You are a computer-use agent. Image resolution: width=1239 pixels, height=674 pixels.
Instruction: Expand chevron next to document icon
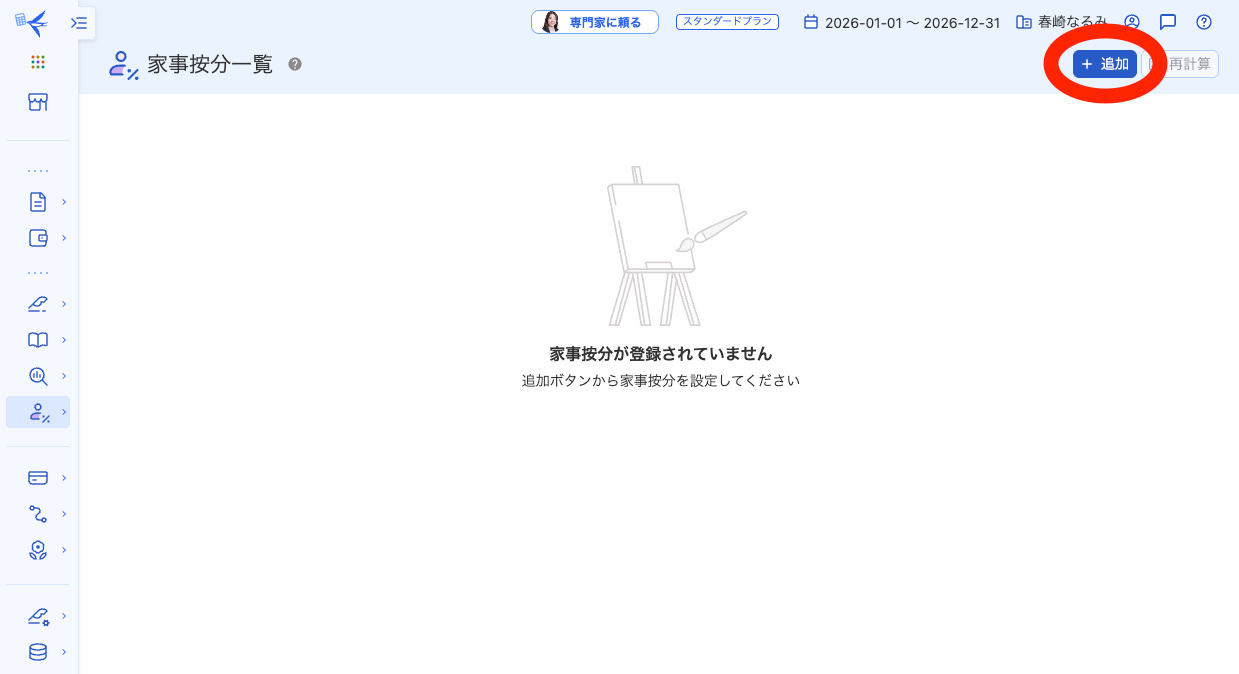(x=64, y=202)
